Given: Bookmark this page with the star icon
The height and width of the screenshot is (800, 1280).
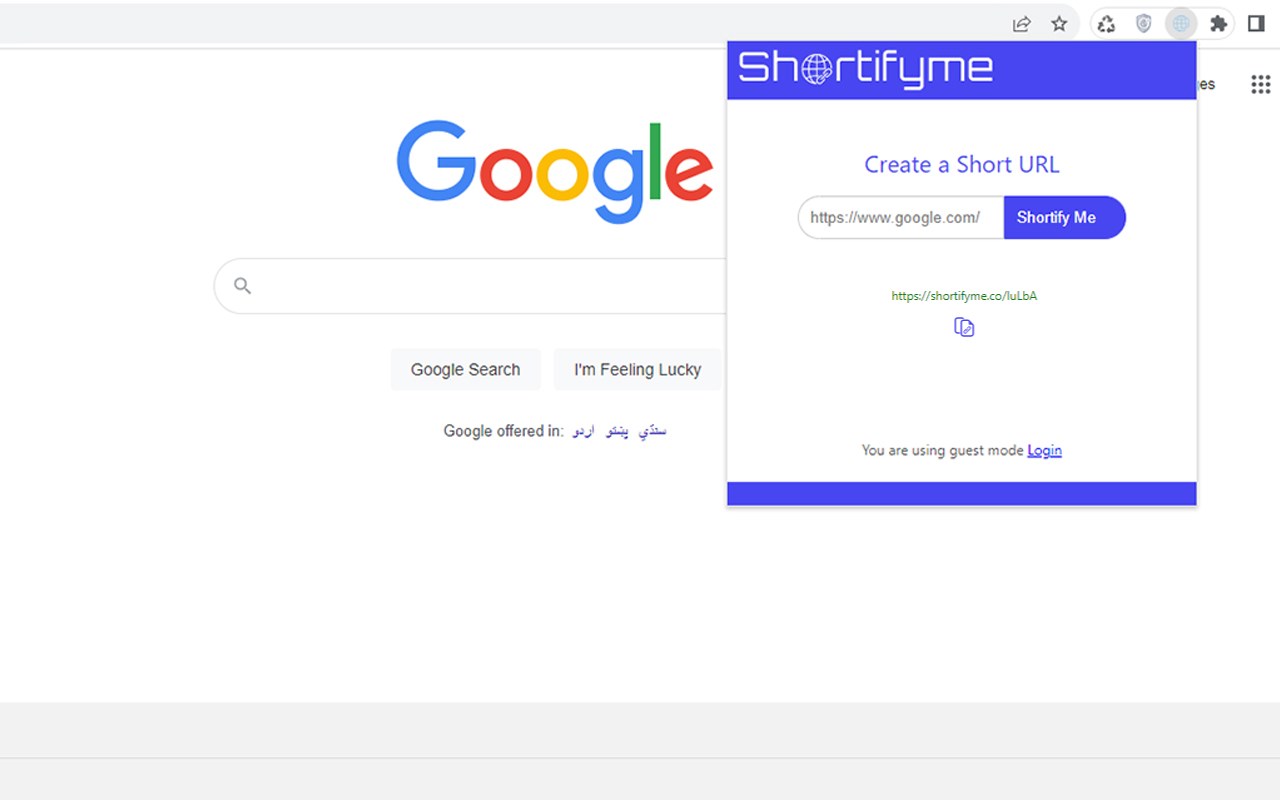Looking at the screenshot, I should click(x=1059, y=24).
